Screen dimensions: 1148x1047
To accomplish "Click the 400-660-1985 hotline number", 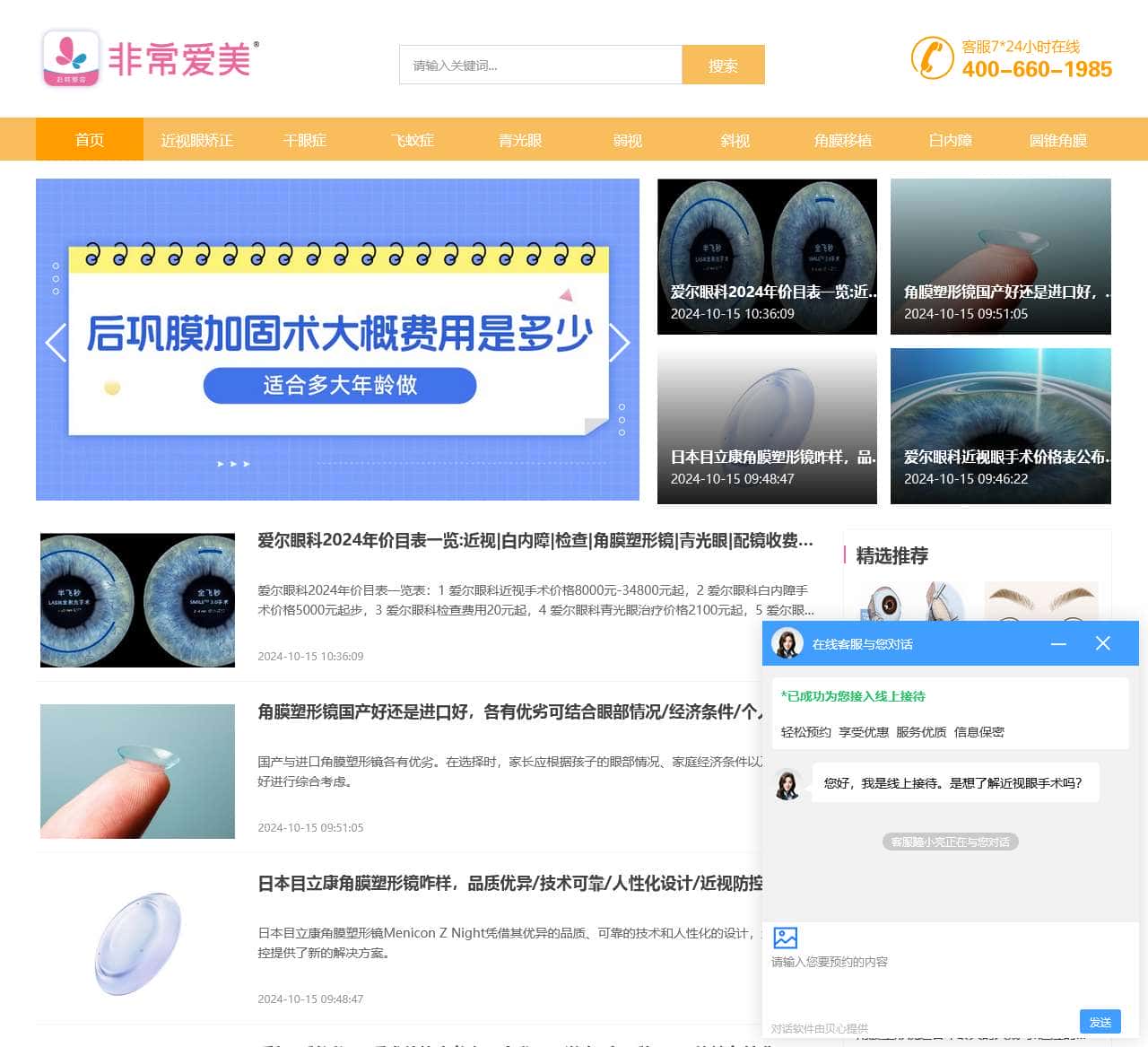I will [1036, 69].
